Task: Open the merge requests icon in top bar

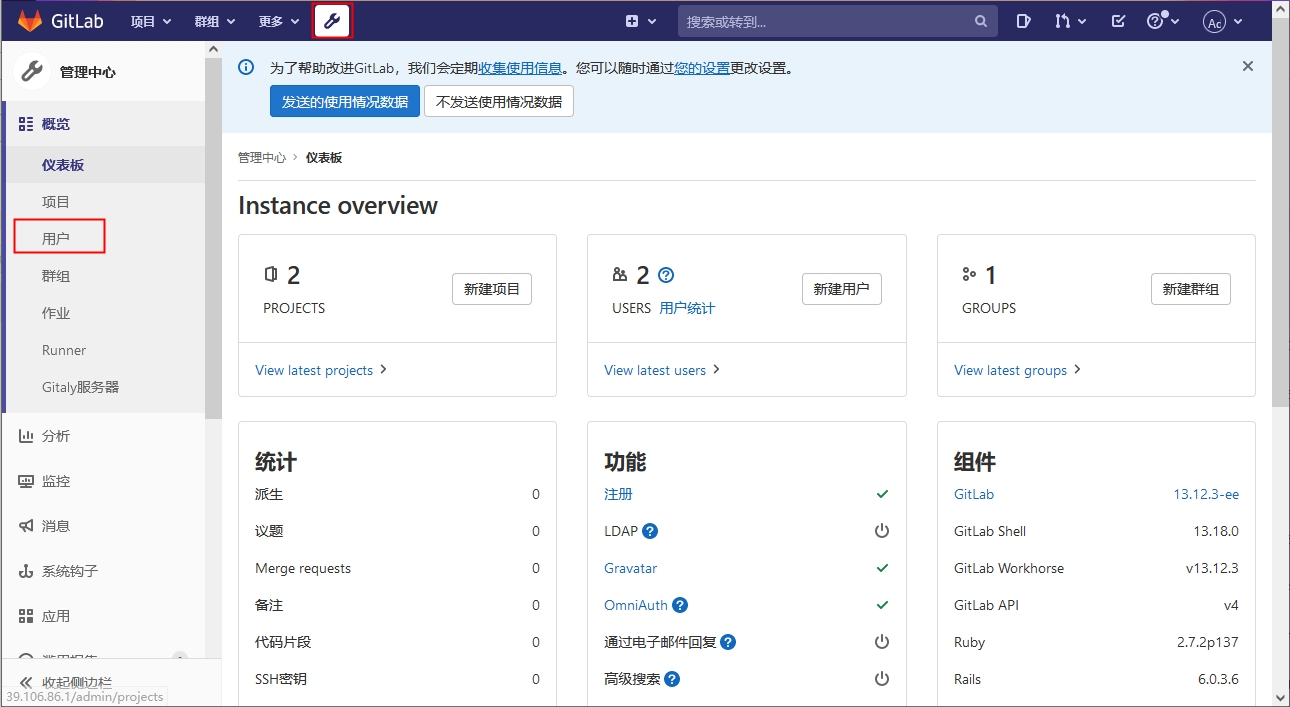Action: pyautogui.click(x=1070, y=21)
